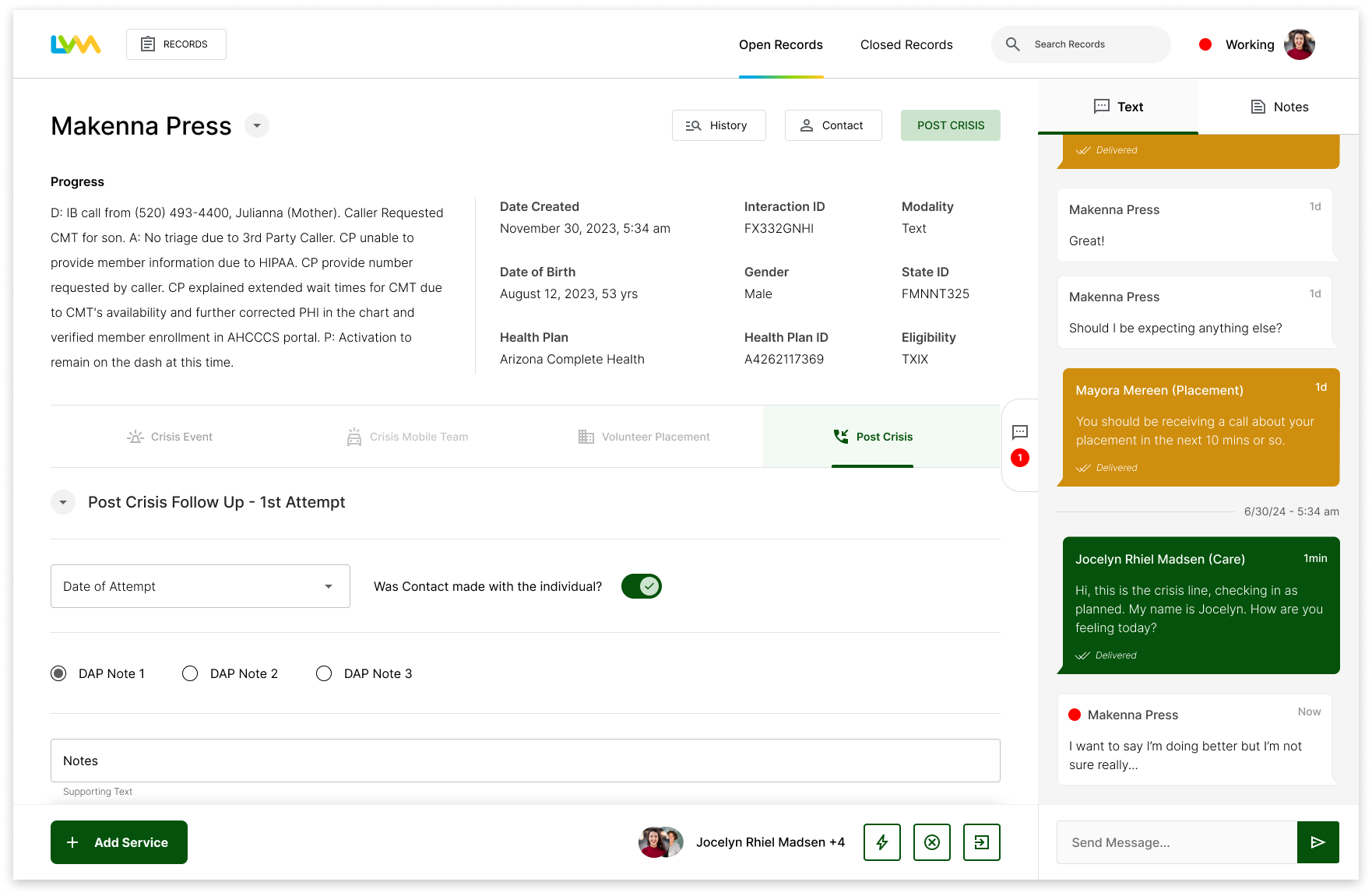Open the Date of Attempt dropdown
Image resolution: width=1372 pixels, height=896 pixels.
(x=200, y=586)
